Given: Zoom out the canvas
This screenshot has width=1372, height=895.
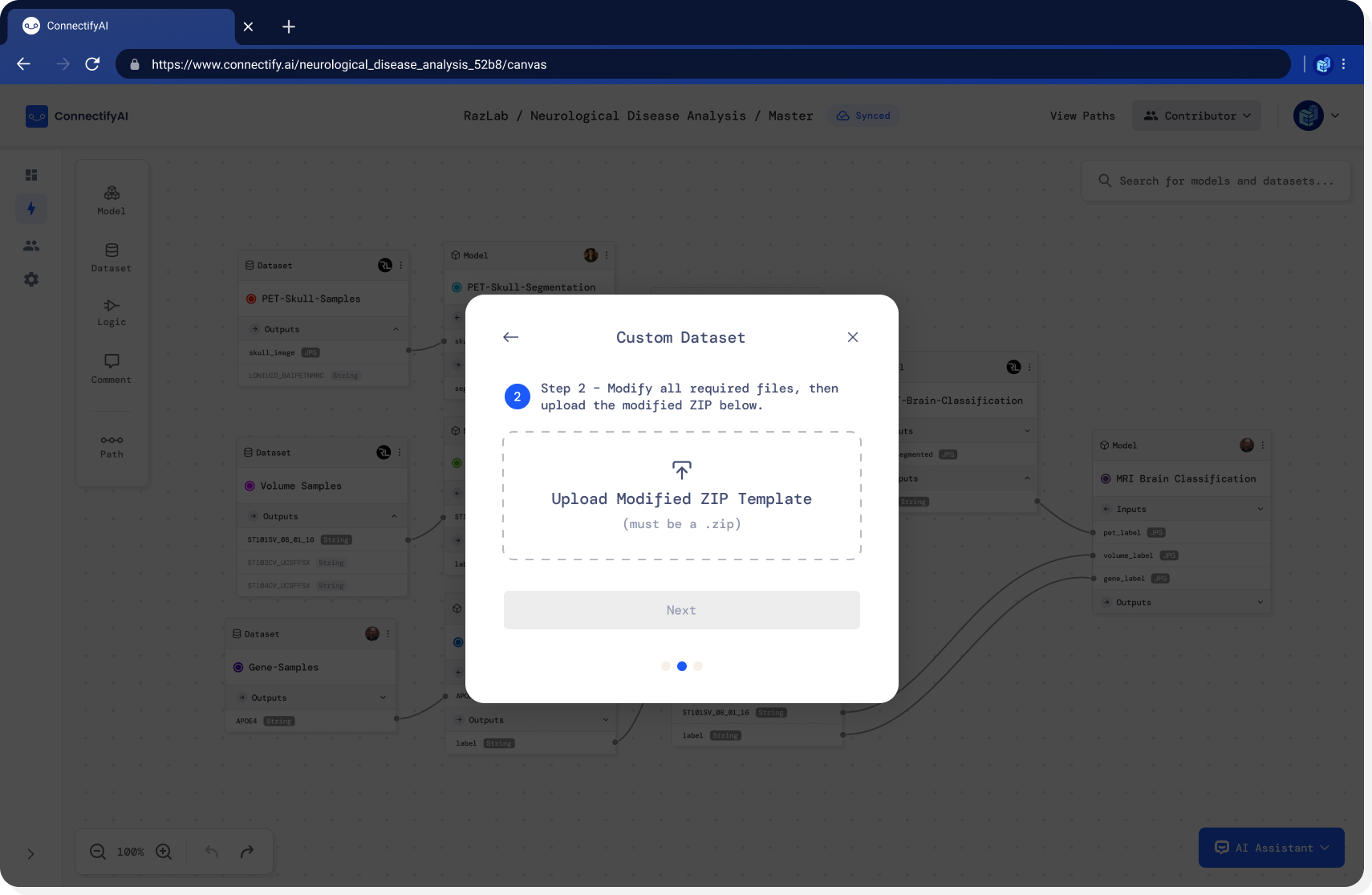Looking at the screenshot, I should tap(98, 852).
